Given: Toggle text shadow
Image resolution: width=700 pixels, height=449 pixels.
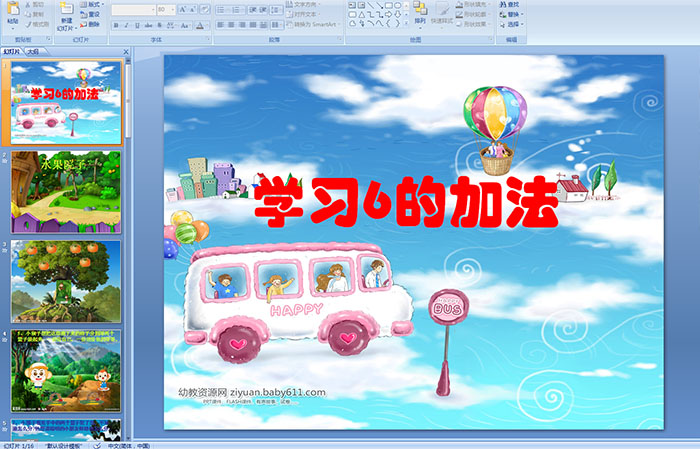Looking at the screenshot, I should pos(159,25).
